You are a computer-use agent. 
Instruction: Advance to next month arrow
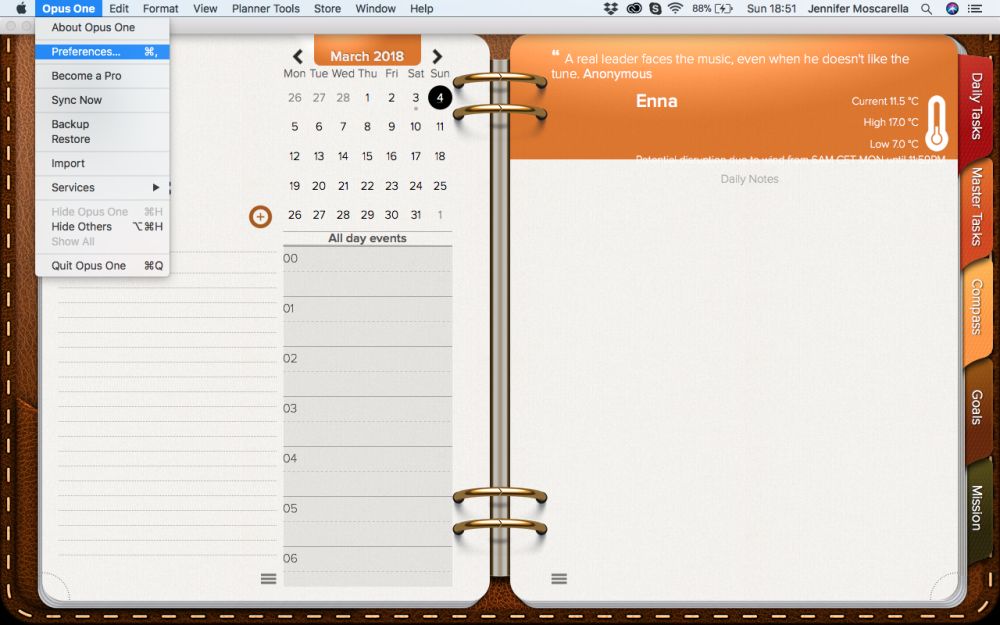pyautogui.click(x=437, y=57)
